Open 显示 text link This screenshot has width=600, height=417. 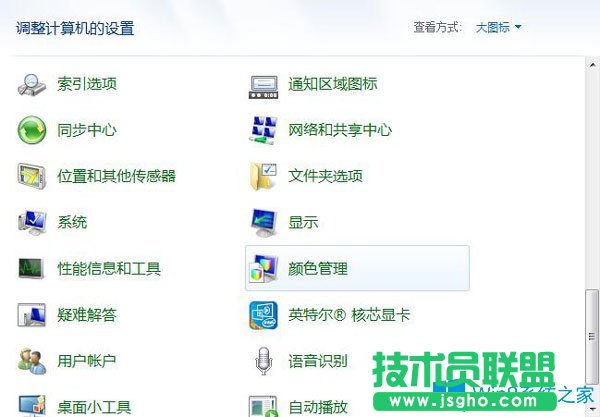[303, 222]
